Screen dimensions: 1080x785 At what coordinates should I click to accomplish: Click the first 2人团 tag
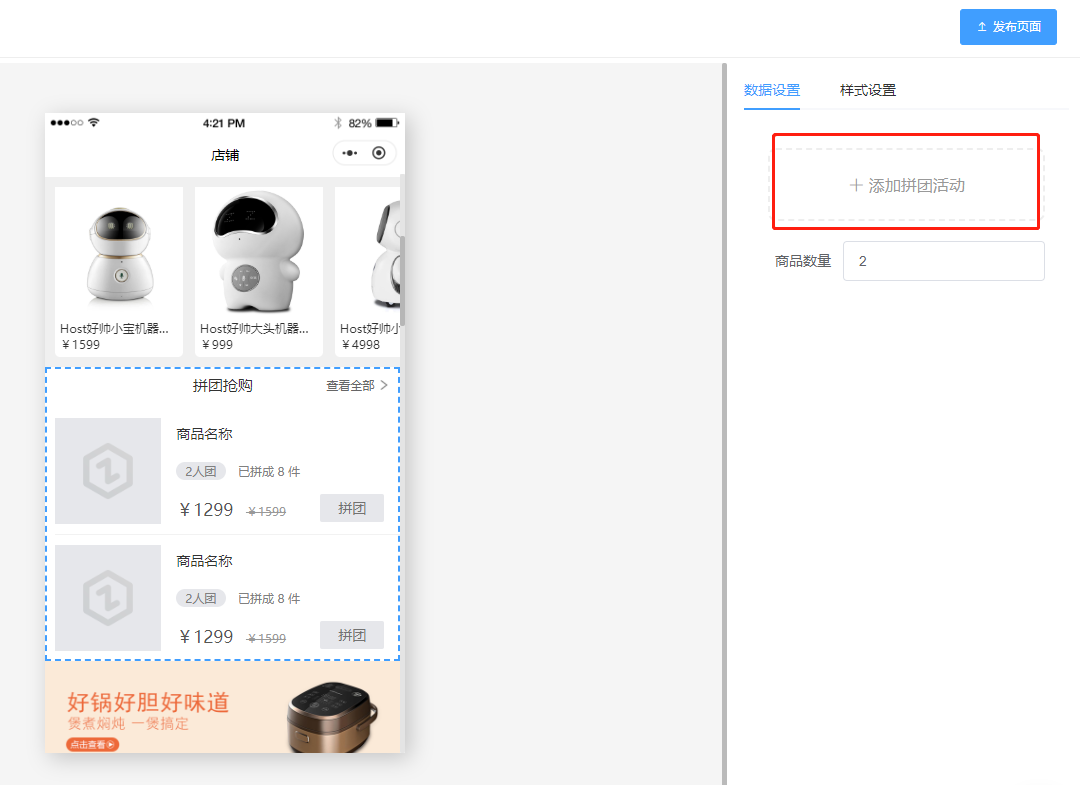tap(200, 471)
